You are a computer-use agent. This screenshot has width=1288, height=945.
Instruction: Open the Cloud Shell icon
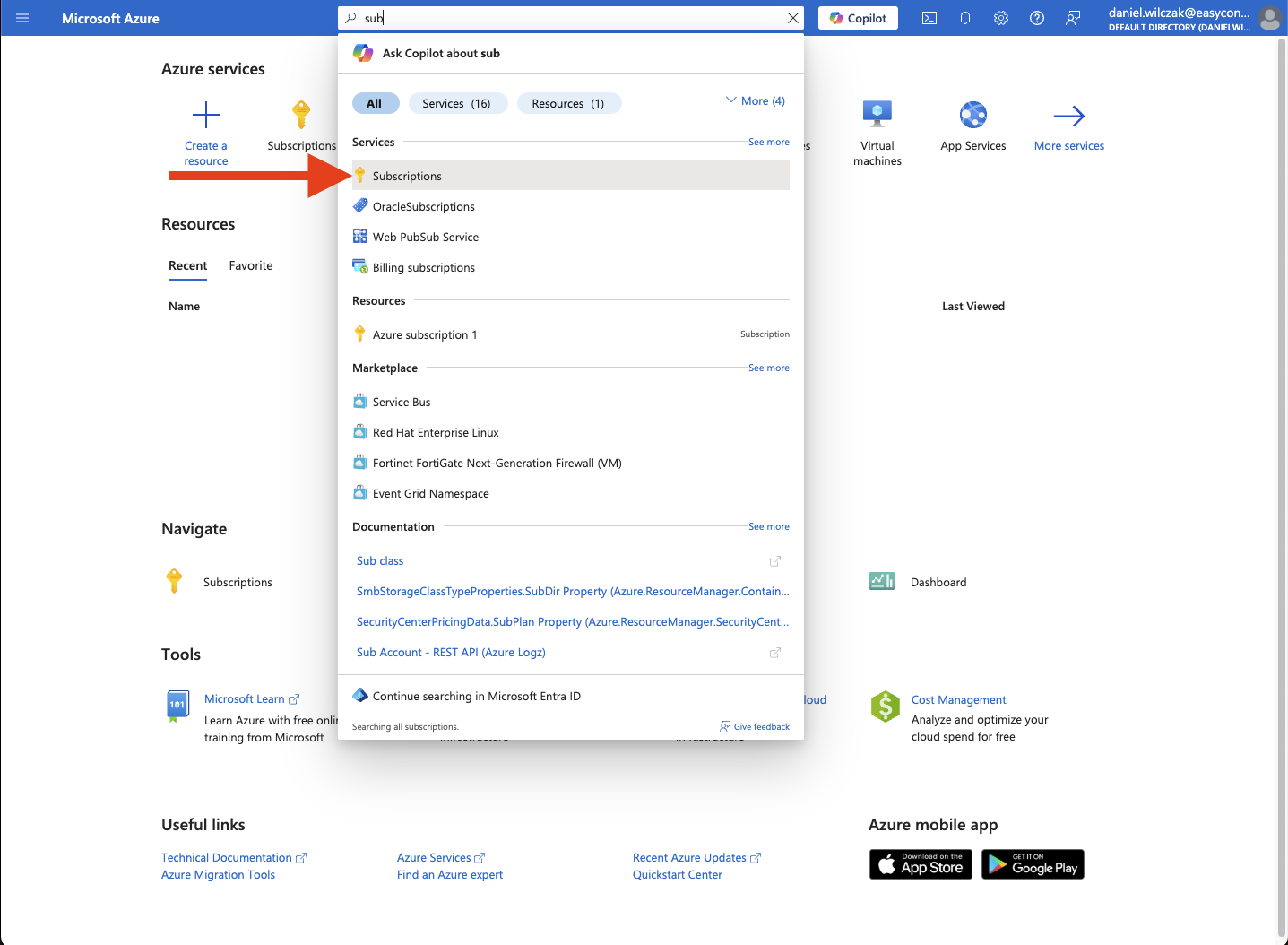[929, 18]
